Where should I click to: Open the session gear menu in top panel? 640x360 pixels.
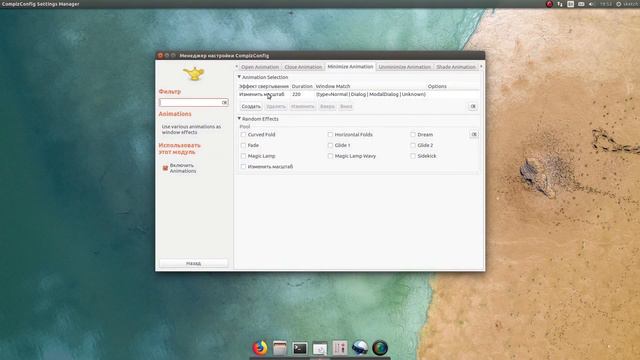(619, 4)
